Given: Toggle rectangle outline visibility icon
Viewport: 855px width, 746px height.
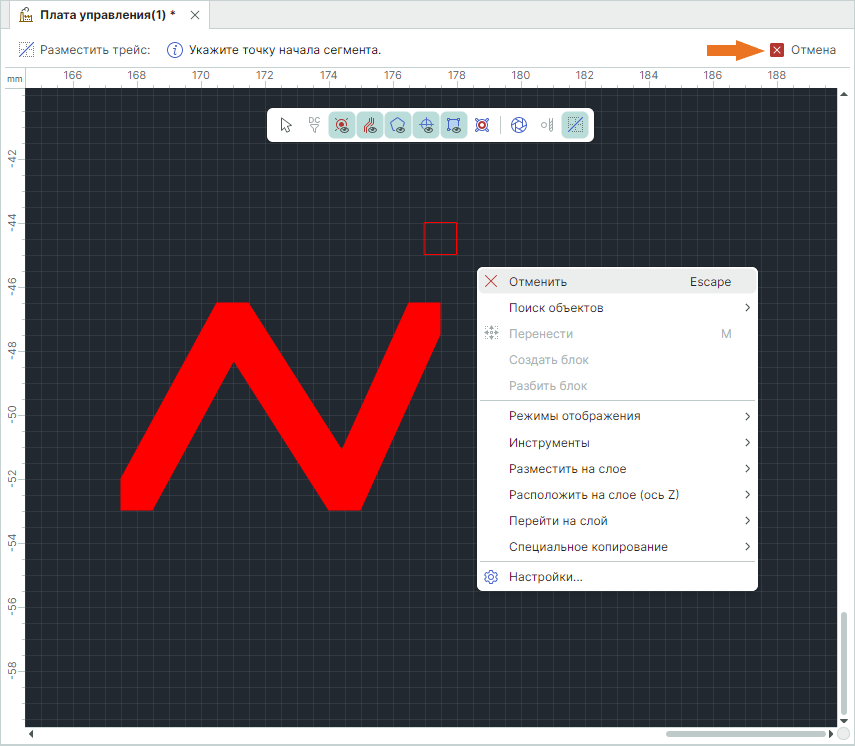Looking at the screenshot, I should pyautogui.click(x=454, y=125).
